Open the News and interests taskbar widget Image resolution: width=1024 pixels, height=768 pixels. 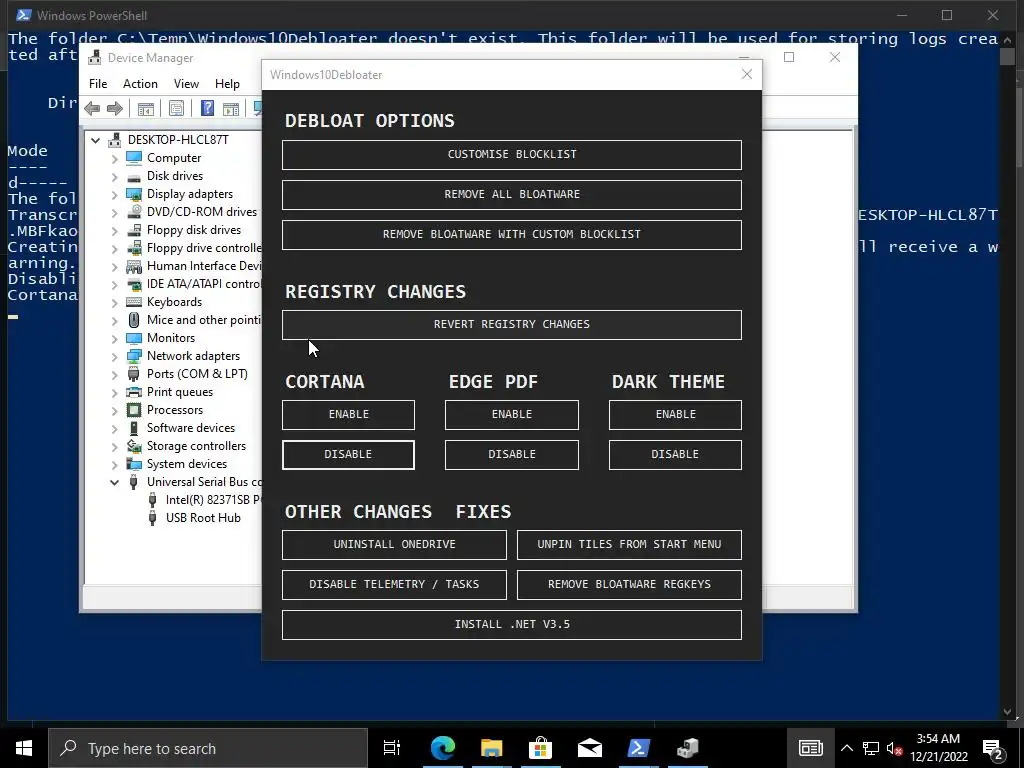click(810, 748)
